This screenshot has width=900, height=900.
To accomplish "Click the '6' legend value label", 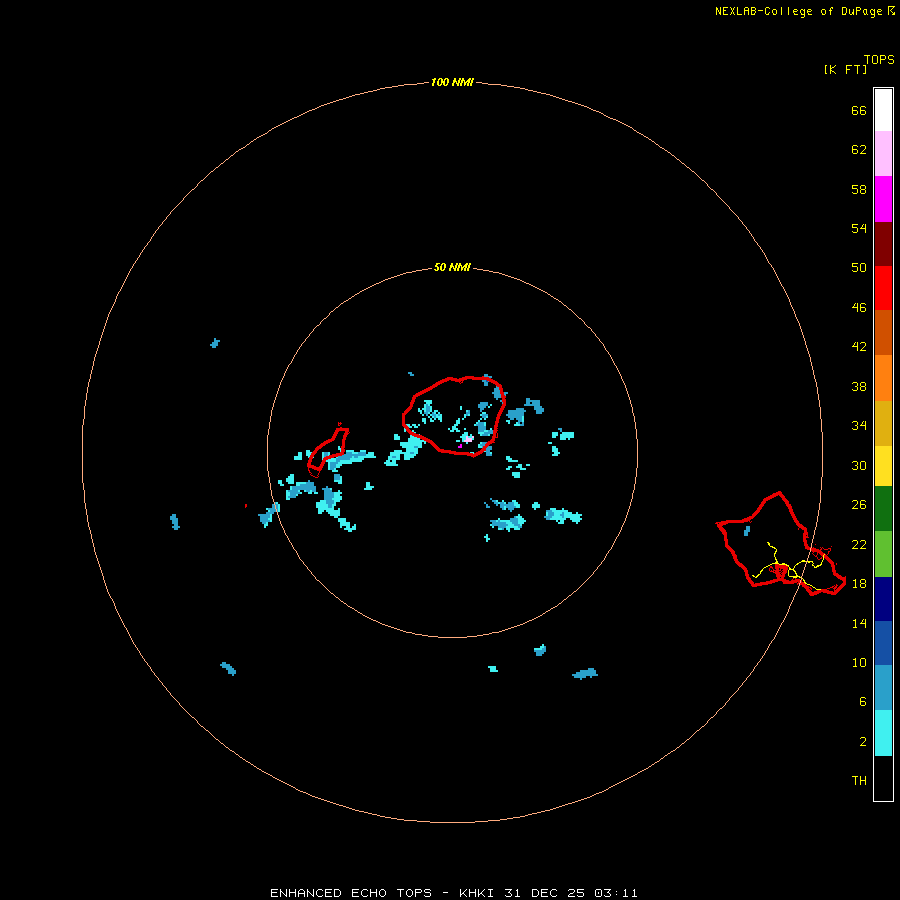I will 863,702.
